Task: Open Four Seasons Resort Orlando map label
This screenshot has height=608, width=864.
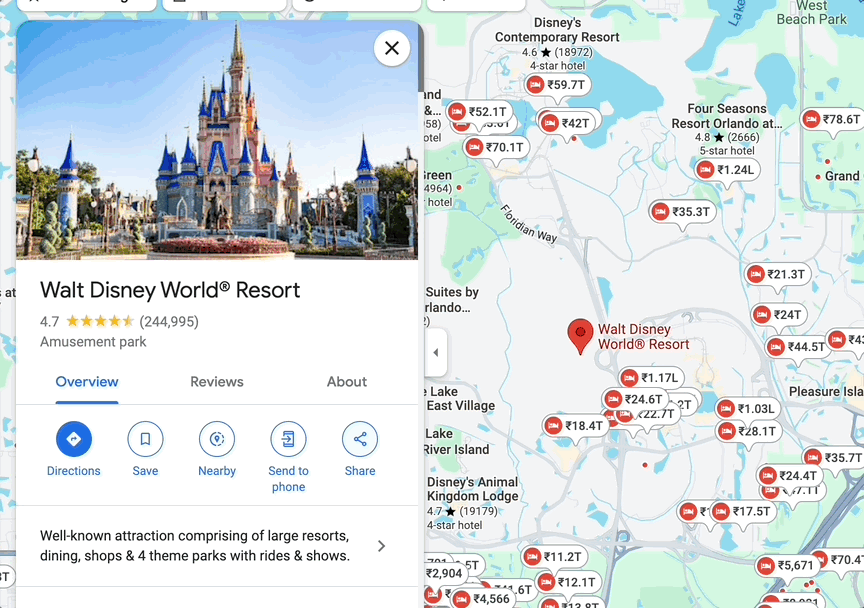Action: pyautogui.click(x=727, y=116)
